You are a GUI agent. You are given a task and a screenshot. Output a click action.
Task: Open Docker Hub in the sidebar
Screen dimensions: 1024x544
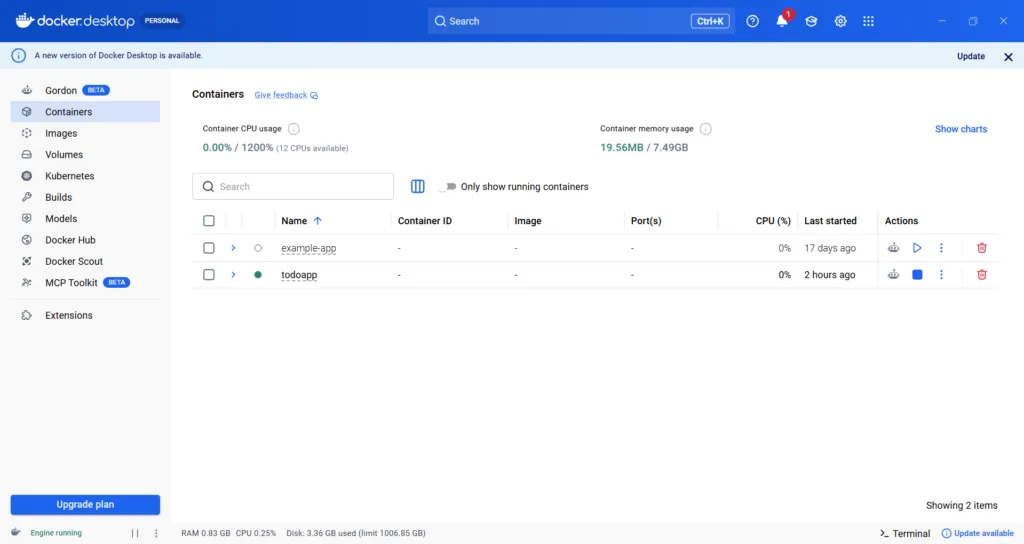click(x=86, y=240)
